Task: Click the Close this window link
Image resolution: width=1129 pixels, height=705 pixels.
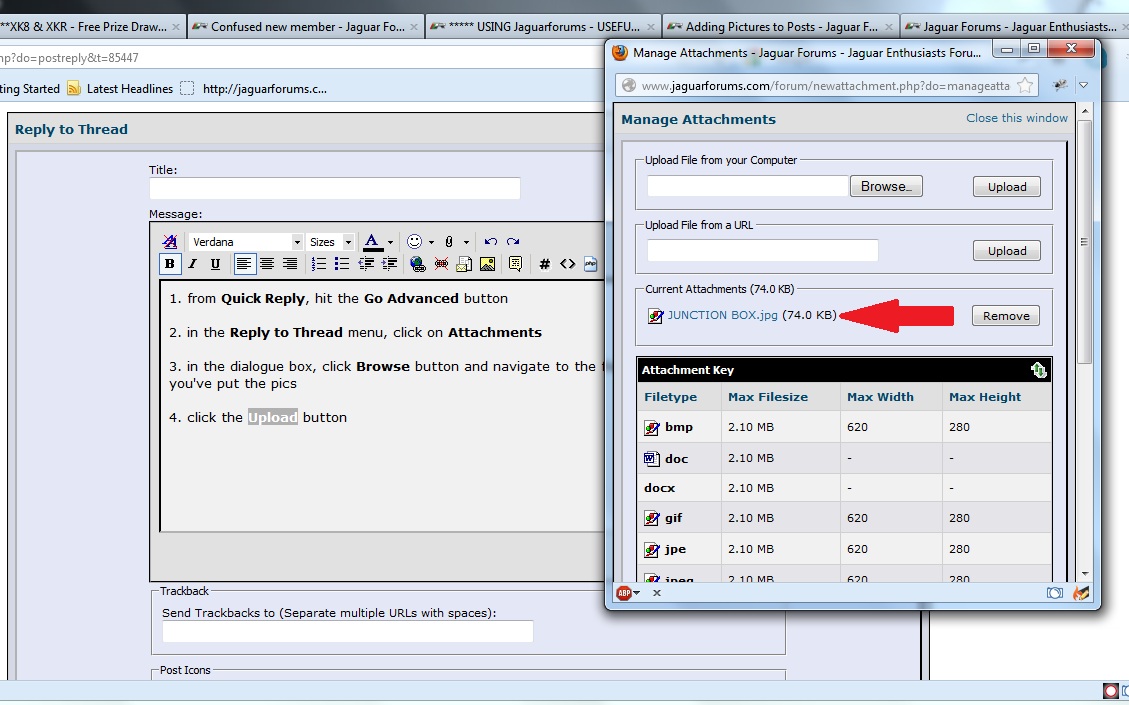Action: [x=1017, y=118]
